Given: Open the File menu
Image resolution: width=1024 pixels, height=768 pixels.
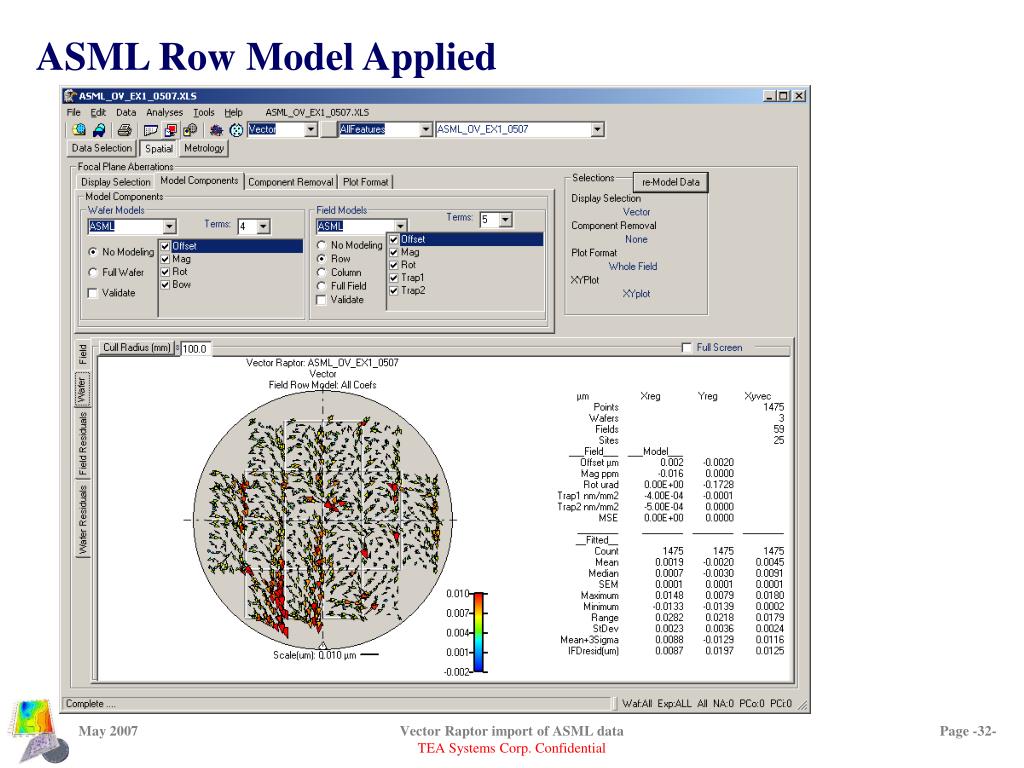Looking at the screenshot, I should [74, 112].
